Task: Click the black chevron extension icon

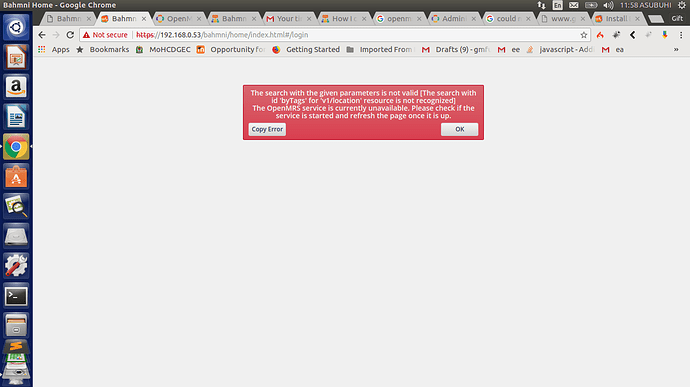Action: (x=632, y=35)
